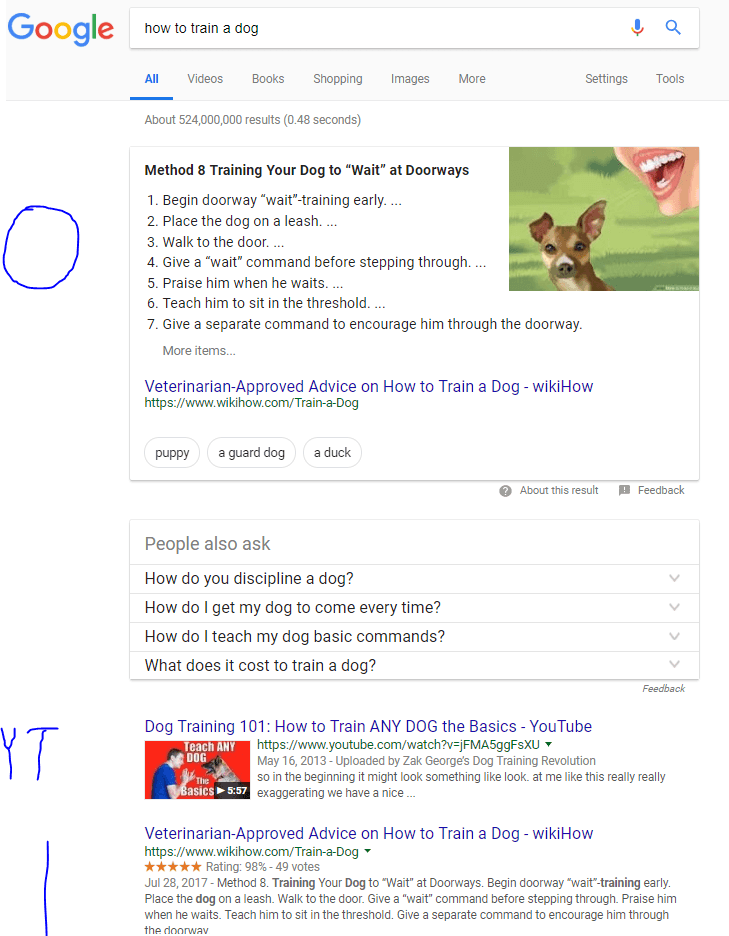Select the "puppy" suggestion chip
The height and width of the screenshot is (936, 729).
coord(172,453)
